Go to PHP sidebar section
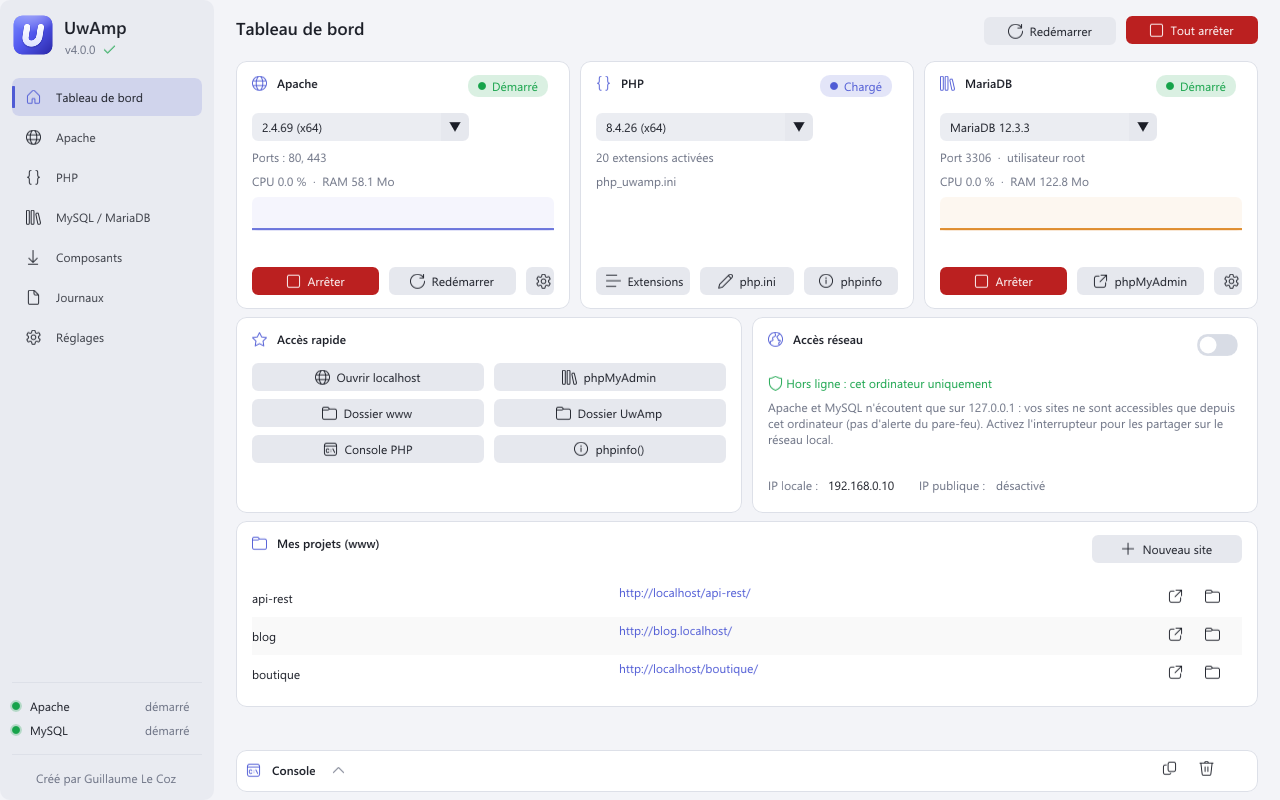This screenshot has height=800, width=1280. point(107,177)
